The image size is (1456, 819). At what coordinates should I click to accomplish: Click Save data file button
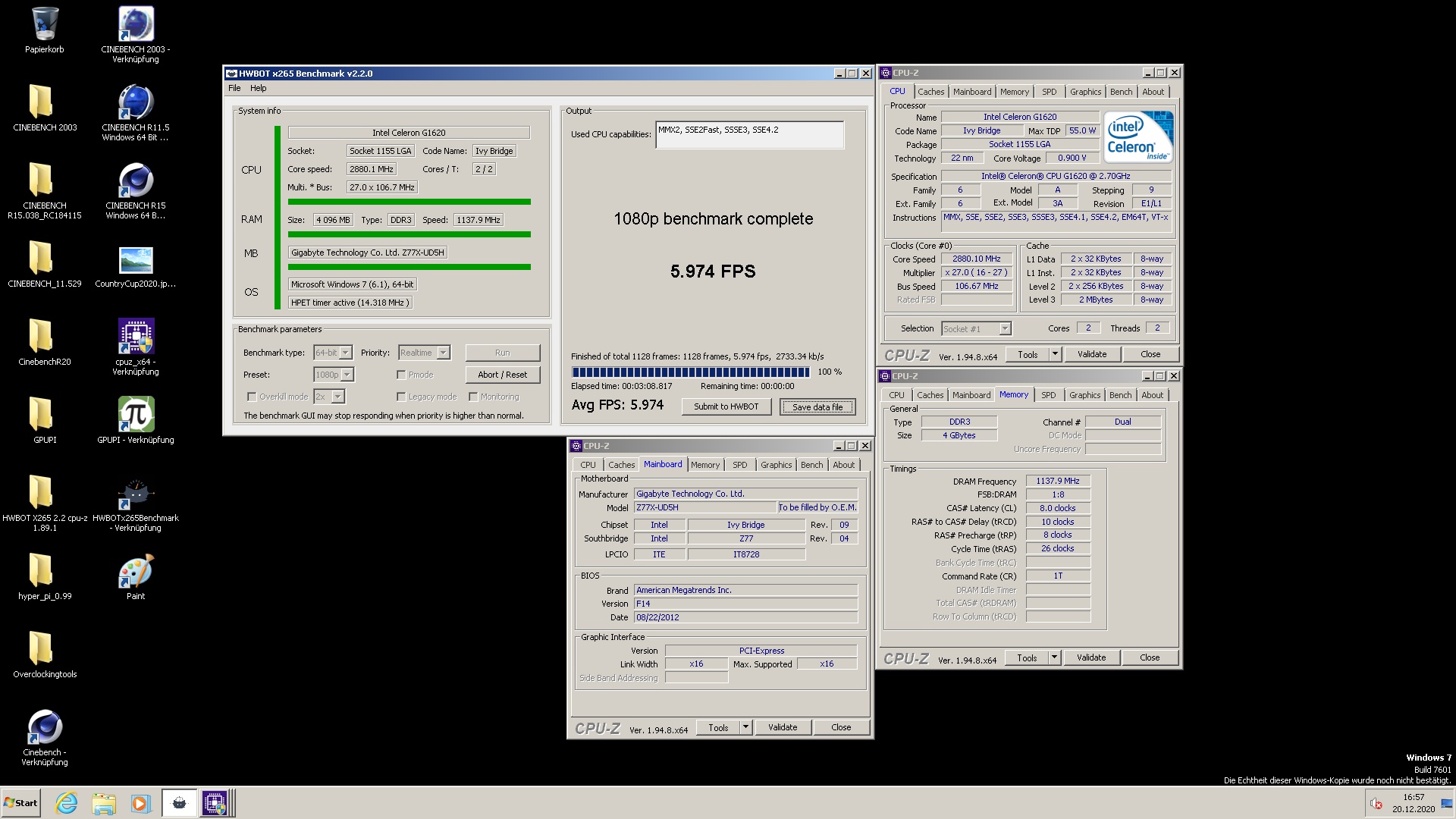click(x=817, y=406)
